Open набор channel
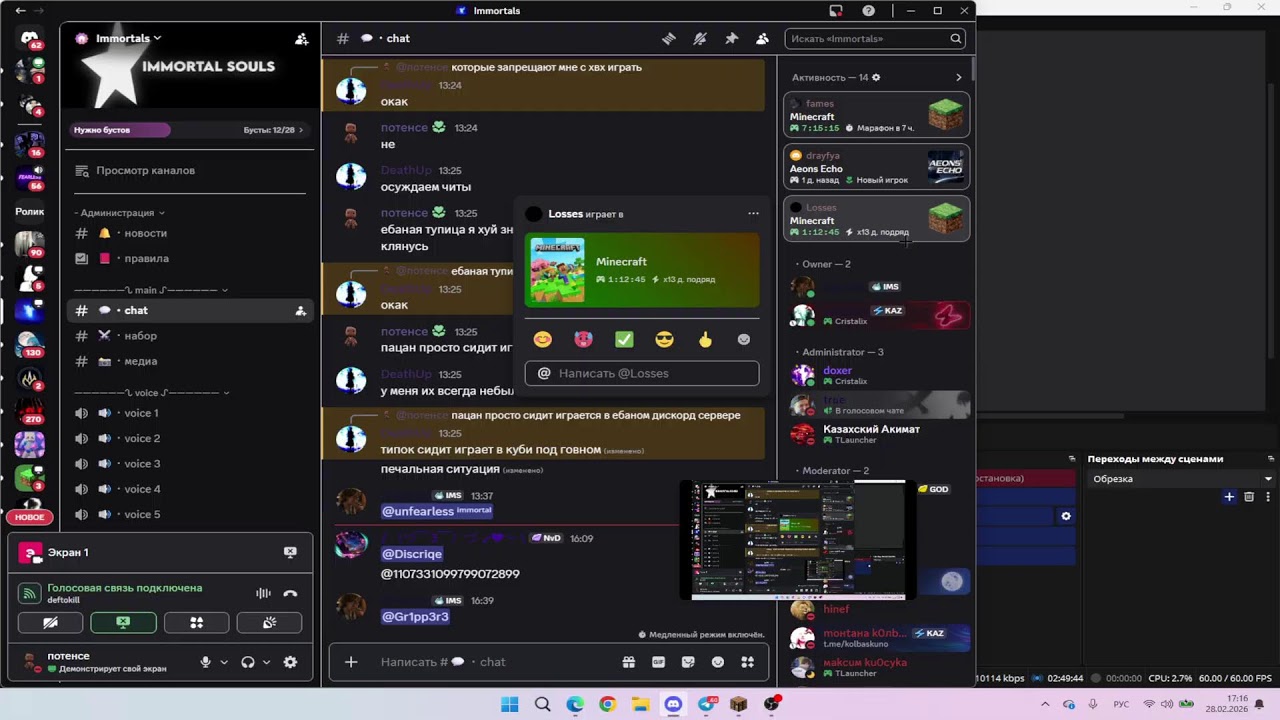Viewport: 1280px width, 720px height. [190, 336]
